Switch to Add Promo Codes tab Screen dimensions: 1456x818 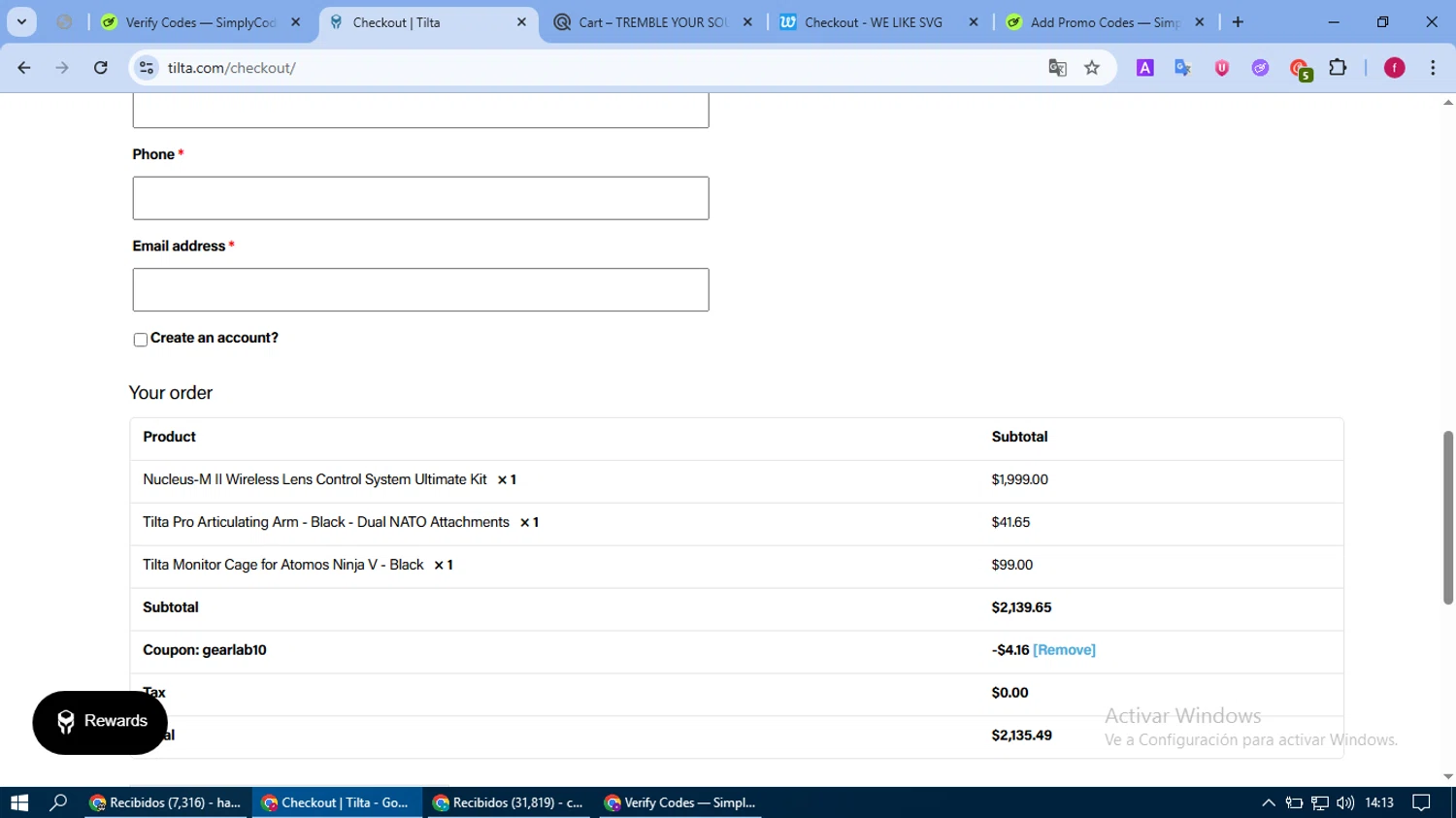(1106, 21)
